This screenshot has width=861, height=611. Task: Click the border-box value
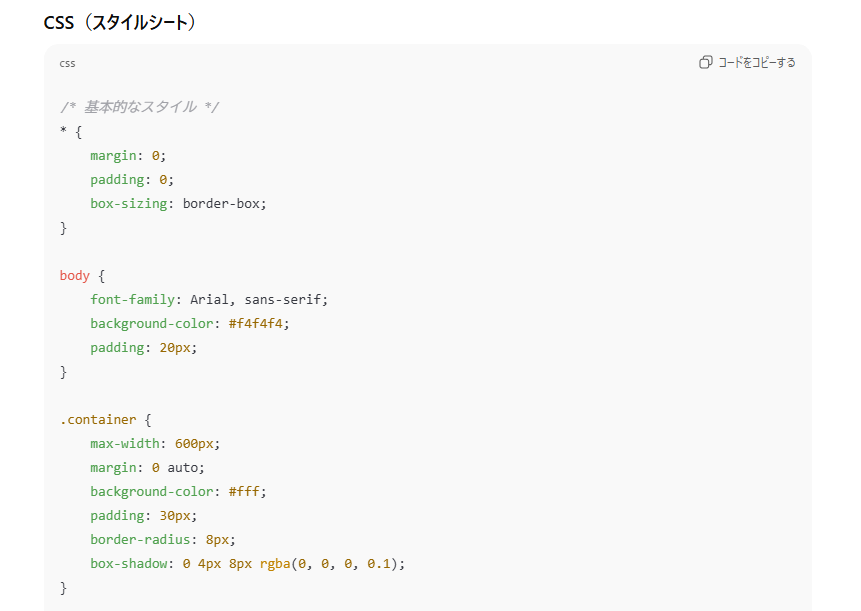pos(221,204)
